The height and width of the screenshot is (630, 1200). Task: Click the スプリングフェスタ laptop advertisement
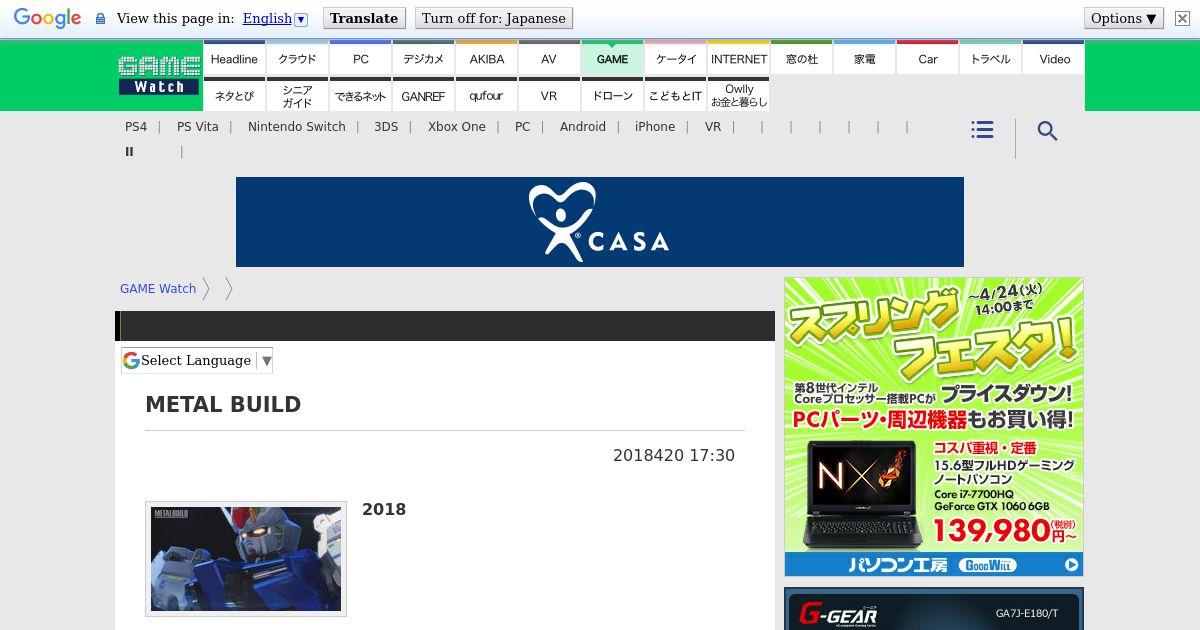934,427
